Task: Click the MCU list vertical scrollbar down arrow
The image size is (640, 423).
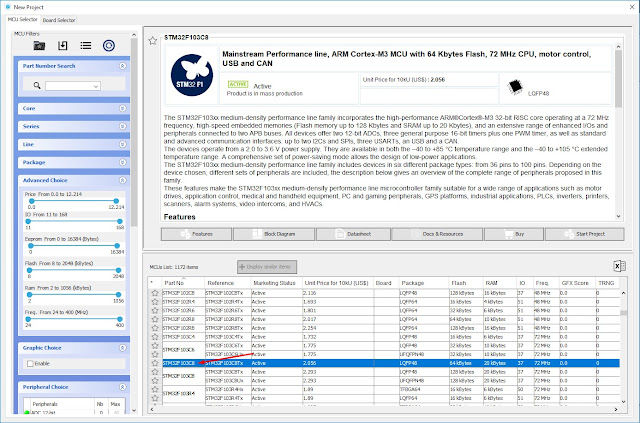Action: point(623,401)
